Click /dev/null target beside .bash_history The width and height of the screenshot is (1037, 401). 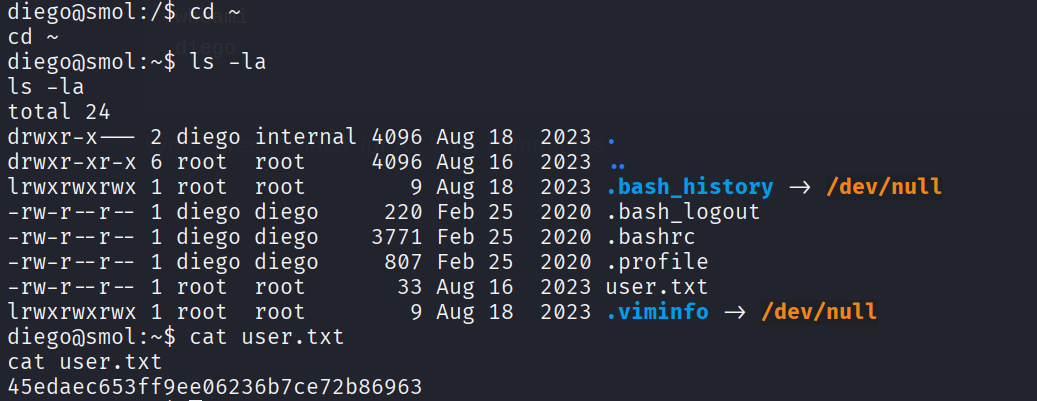886,187
